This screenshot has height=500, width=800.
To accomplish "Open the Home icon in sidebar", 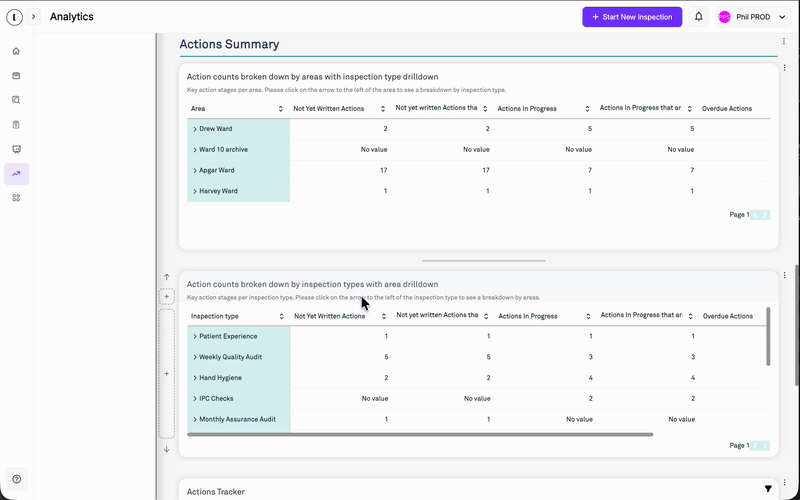I will [x=16, y=51].
